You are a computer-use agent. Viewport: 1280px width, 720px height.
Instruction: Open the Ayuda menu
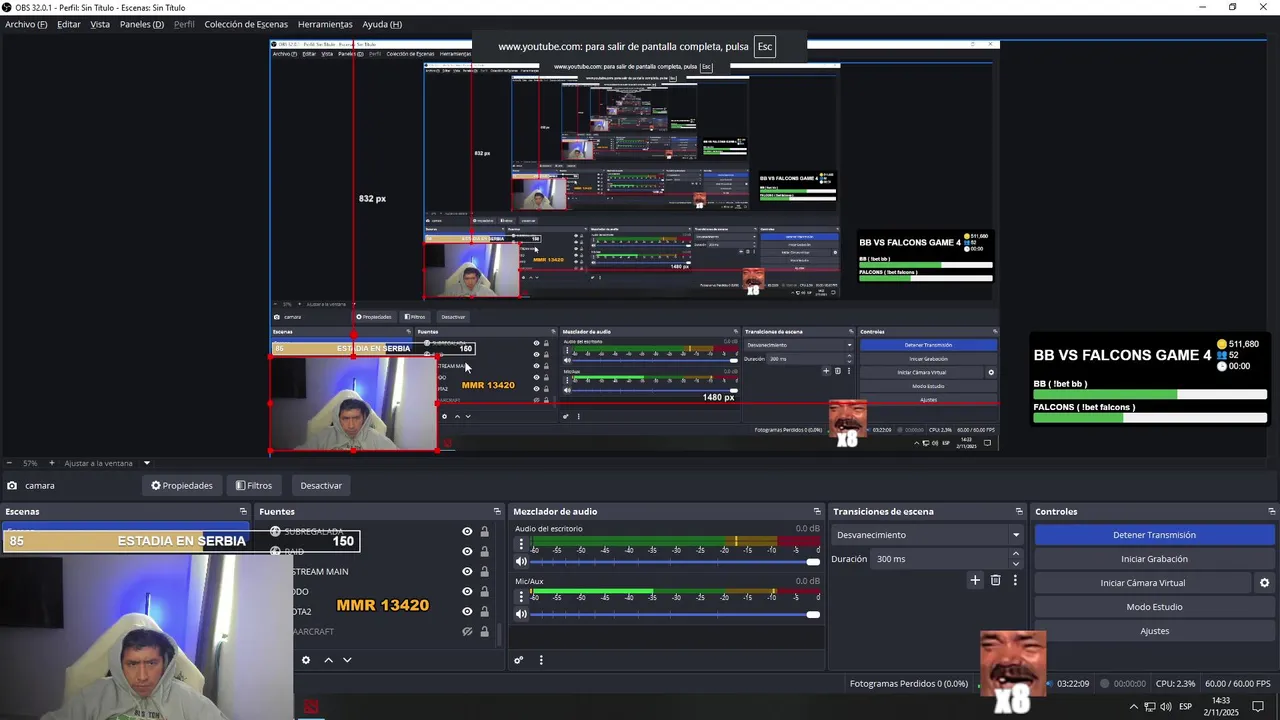(x=382, y=24)
